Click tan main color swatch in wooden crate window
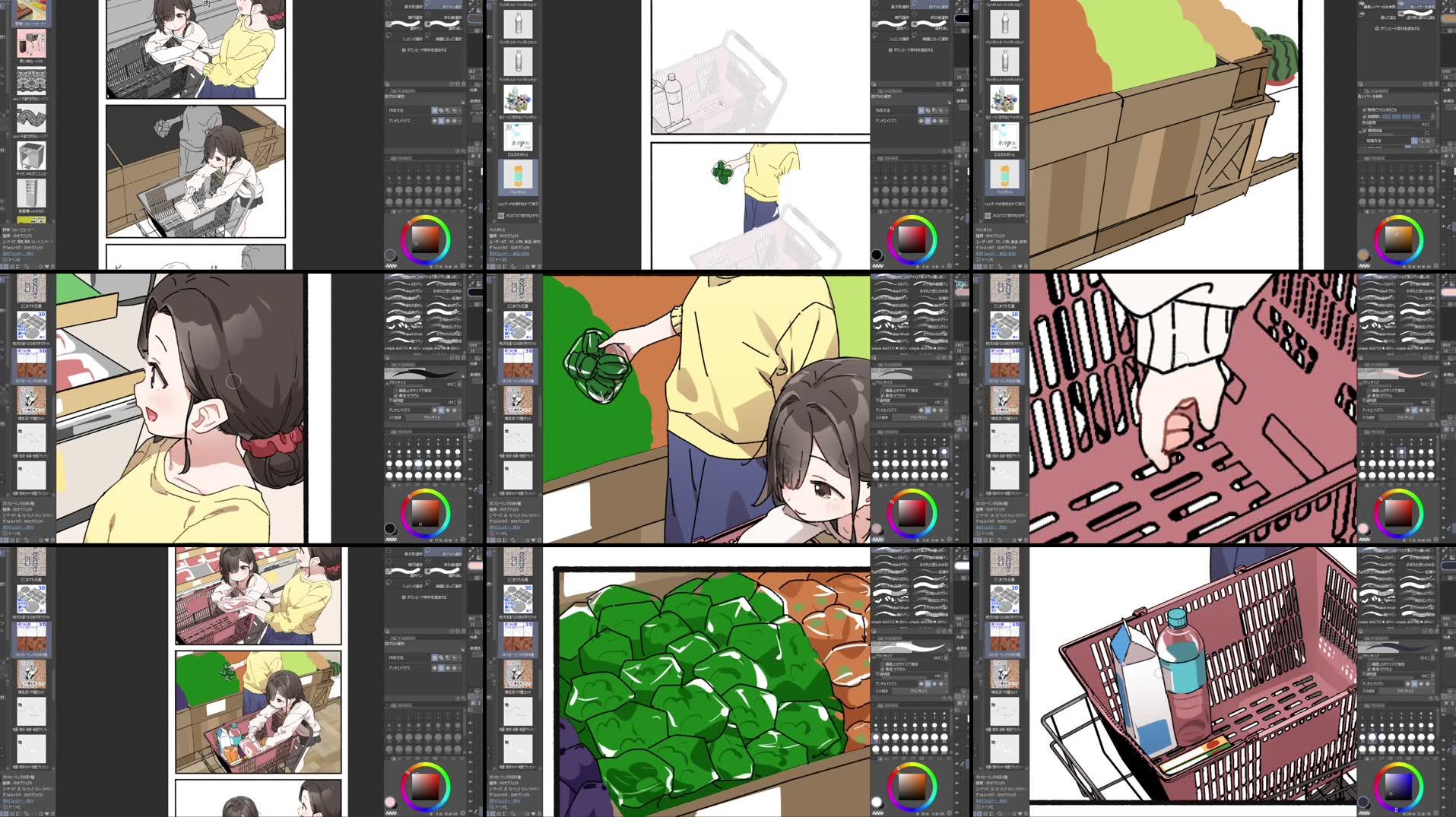 (1364, 255)
